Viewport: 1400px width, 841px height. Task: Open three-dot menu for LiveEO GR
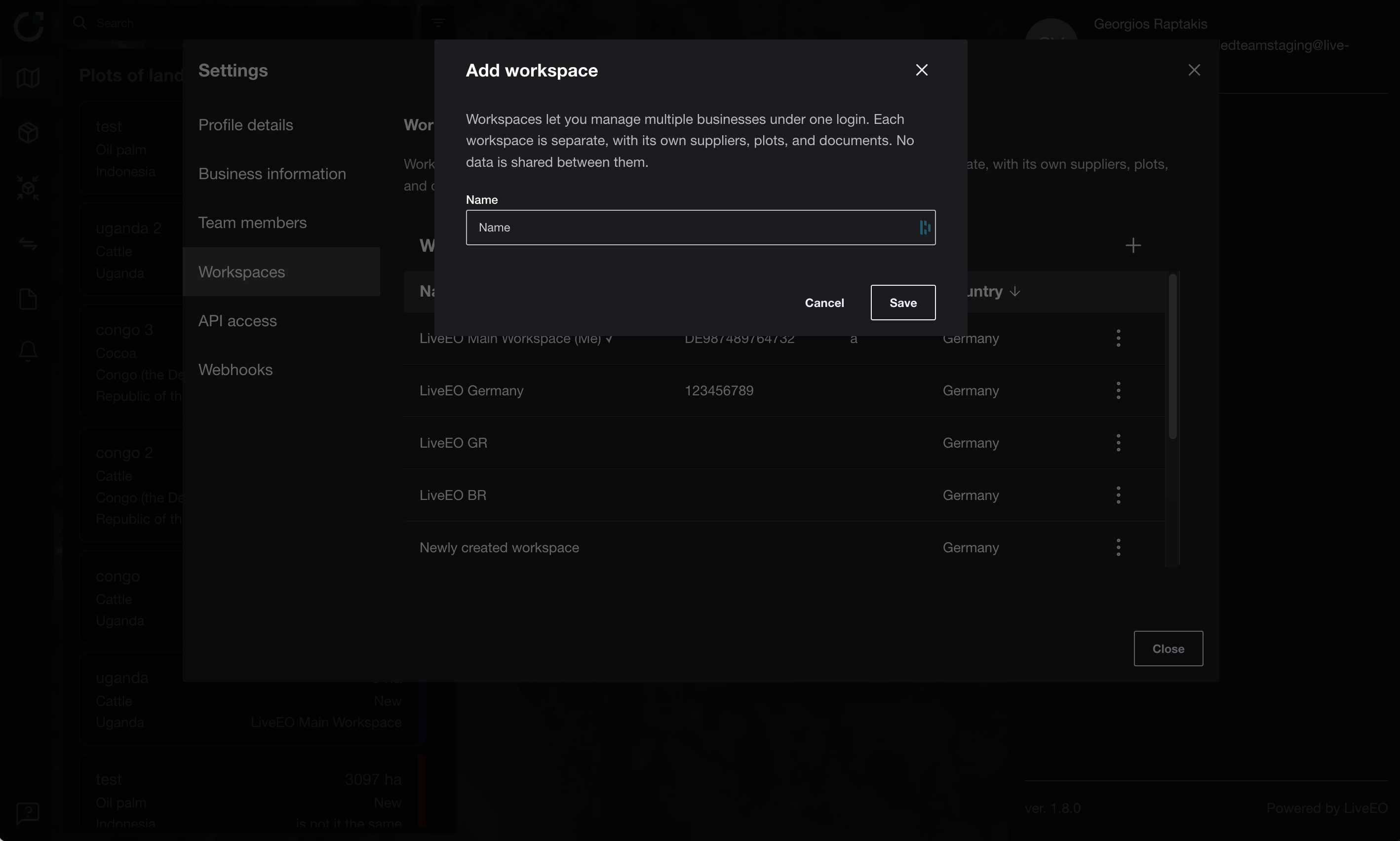(1118, 443)
